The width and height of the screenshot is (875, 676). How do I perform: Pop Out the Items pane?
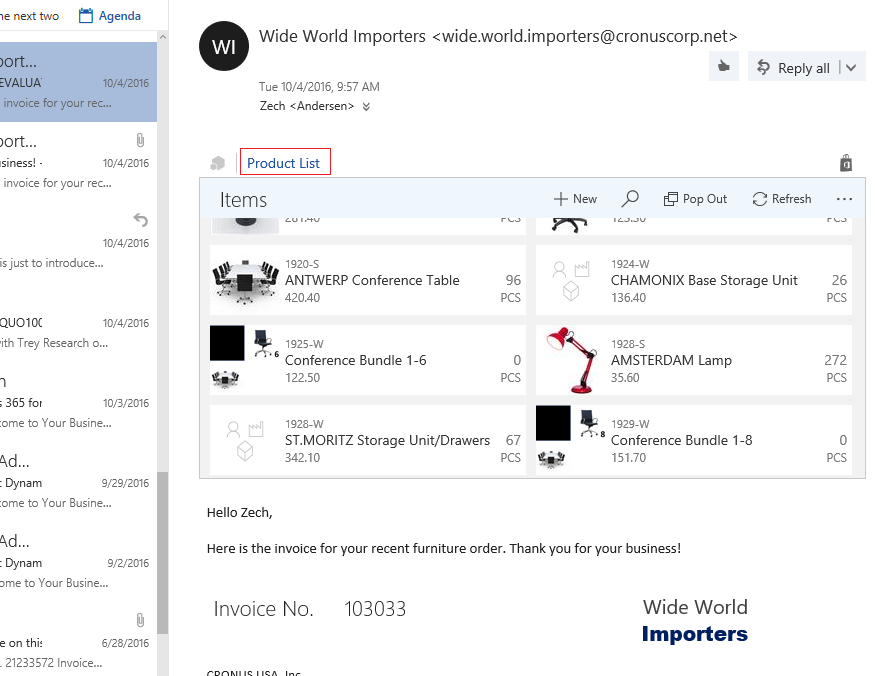tap(696, 199)
